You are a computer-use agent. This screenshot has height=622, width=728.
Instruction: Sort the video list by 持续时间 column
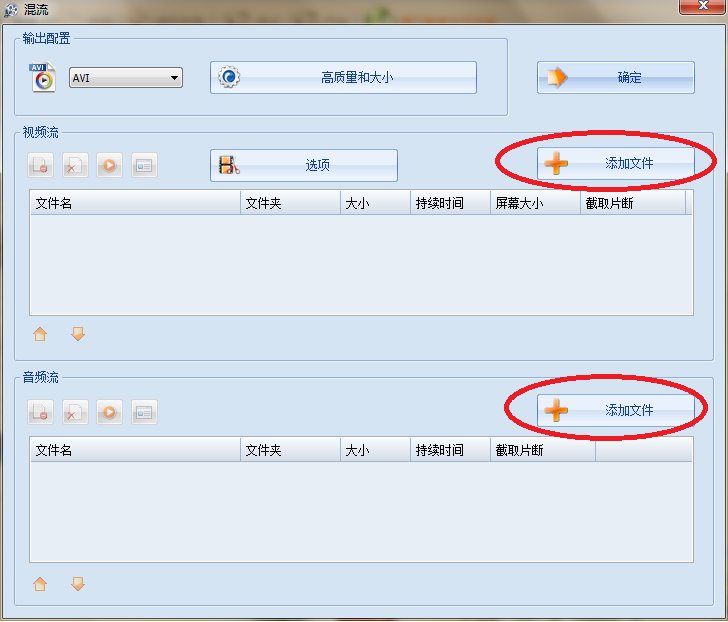[450, 203]
